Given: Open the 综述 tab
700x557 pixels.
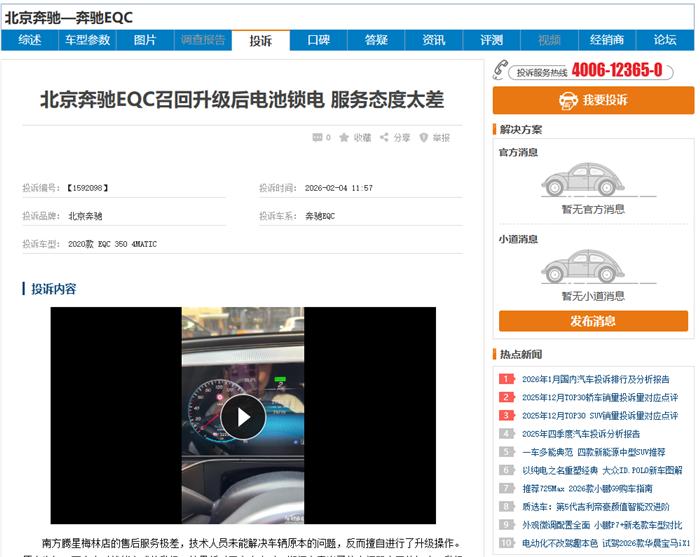Looking at the screenshot, I should [30, 40].
